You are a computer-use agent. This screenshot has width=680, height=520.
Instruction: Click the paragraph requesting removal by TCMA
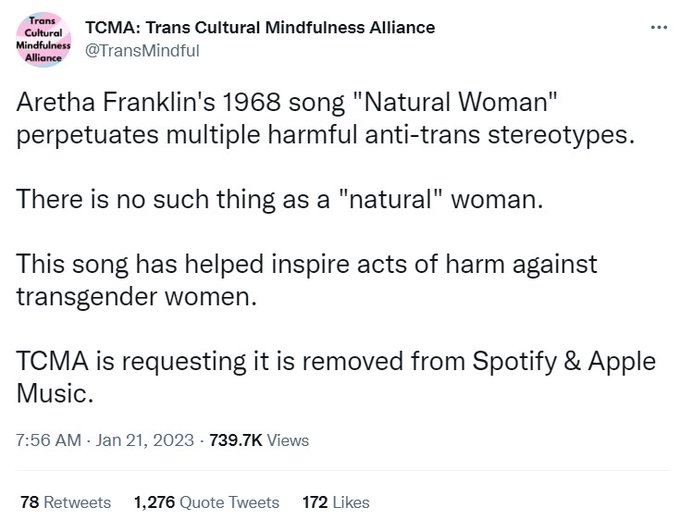pyautogui.click(x=336, y=377)
